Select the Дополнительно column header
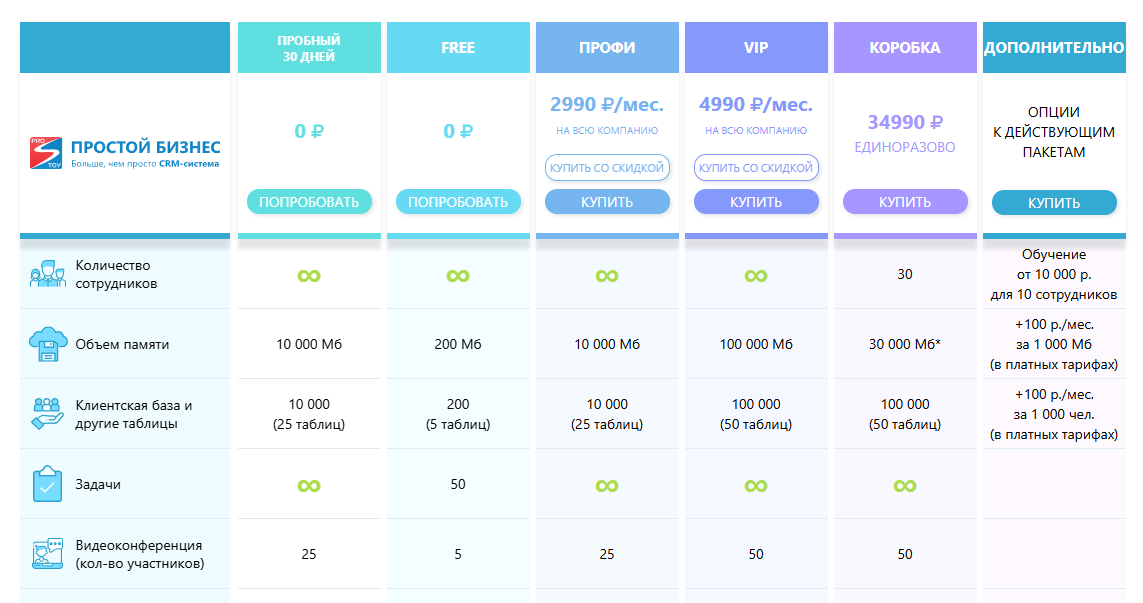 point(1054,48)
